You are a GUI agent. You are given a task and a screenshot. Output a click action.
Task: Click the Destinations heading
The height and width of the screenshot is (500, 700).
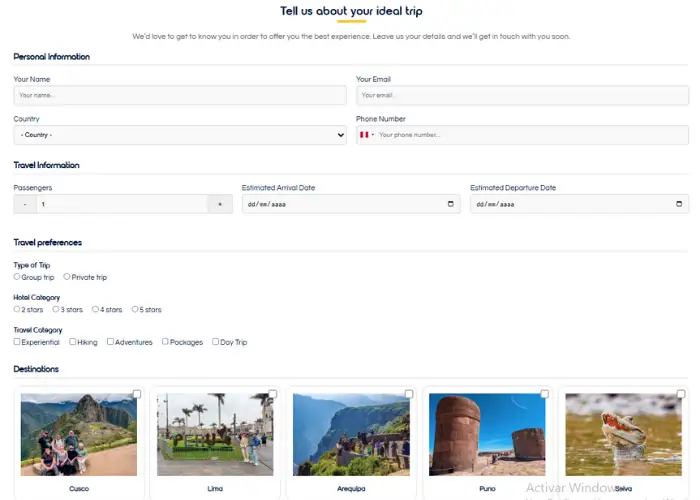click(x=36, y=369)
